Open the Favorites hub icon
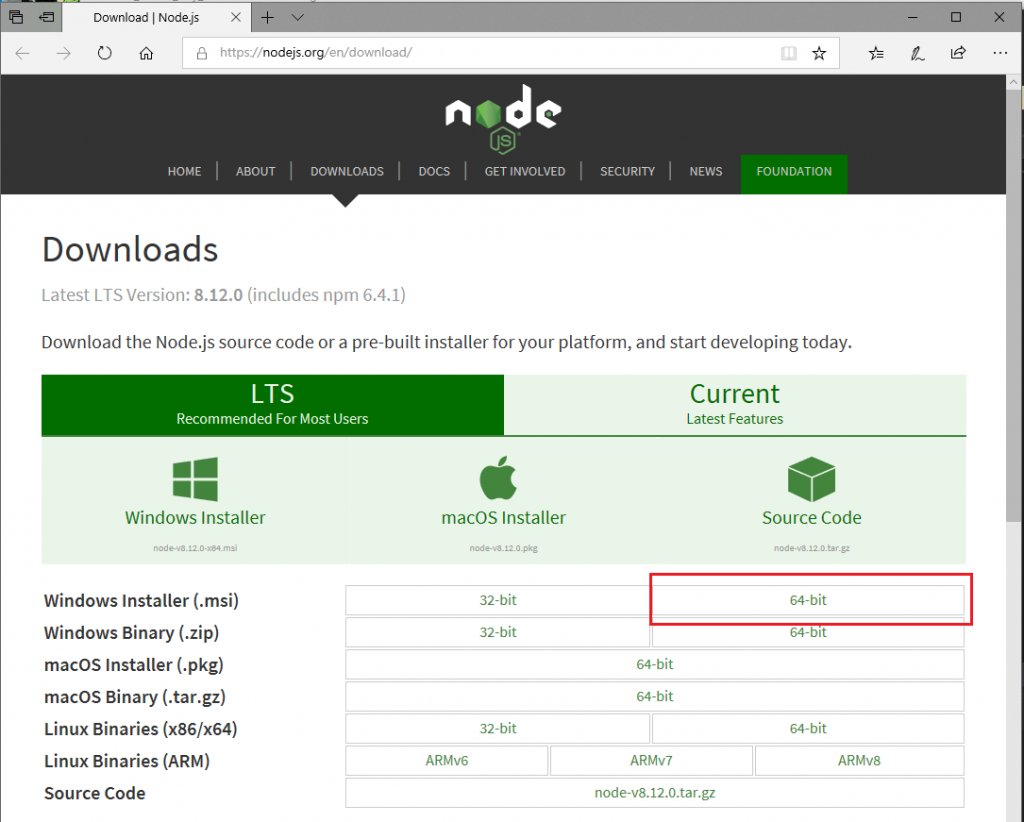1024x822 pixels. [x=876, y=53]
